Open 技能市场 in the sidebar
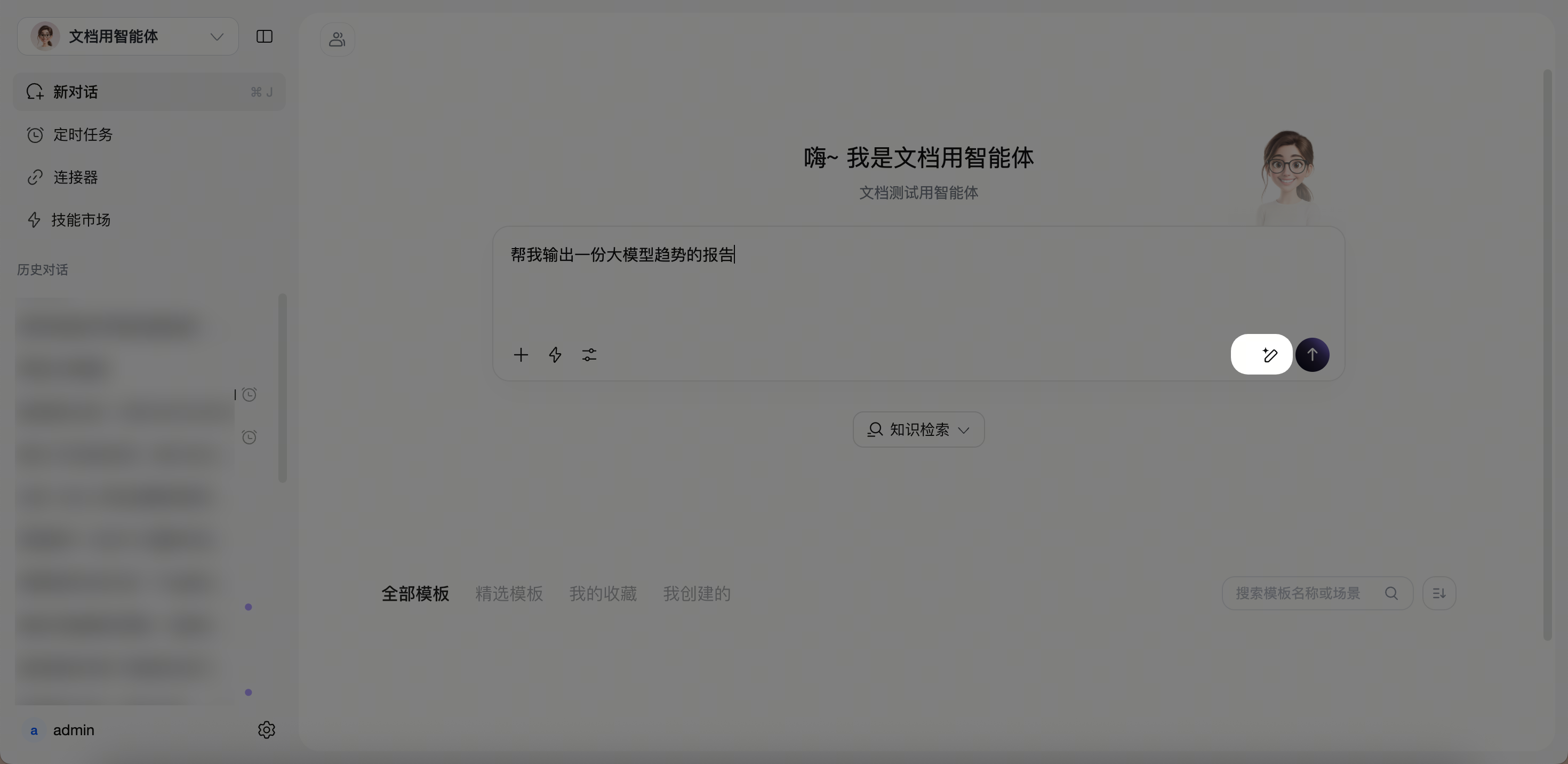This screenshot has width=1568, height=764. point(149,220)
